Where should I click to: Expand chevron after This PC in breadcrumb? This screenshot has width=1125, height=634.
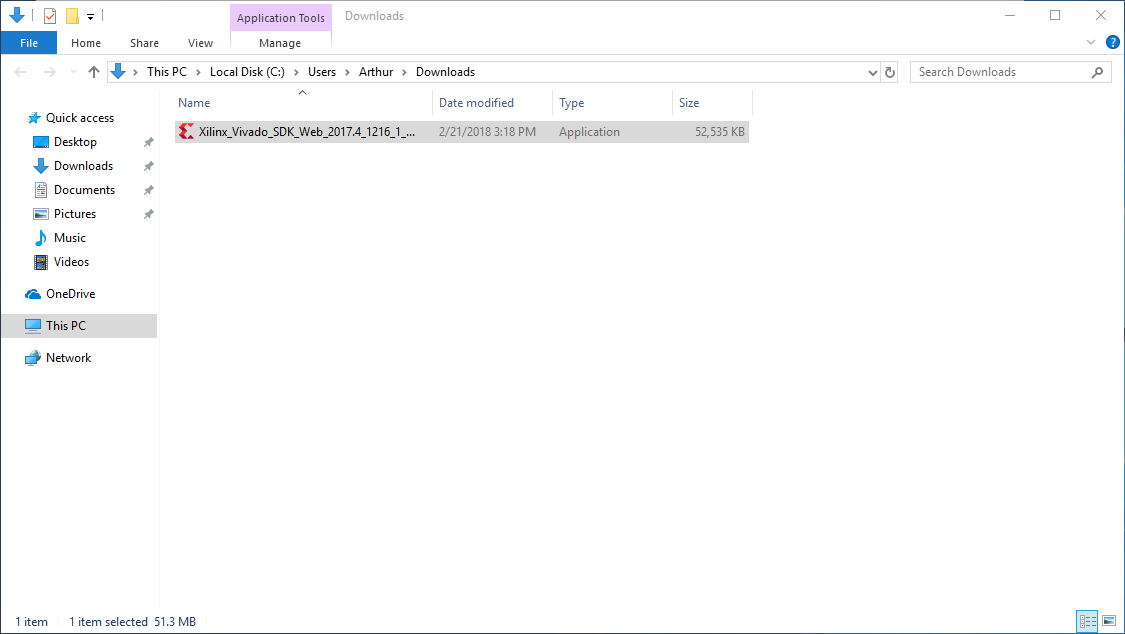(x=199, y=72)
